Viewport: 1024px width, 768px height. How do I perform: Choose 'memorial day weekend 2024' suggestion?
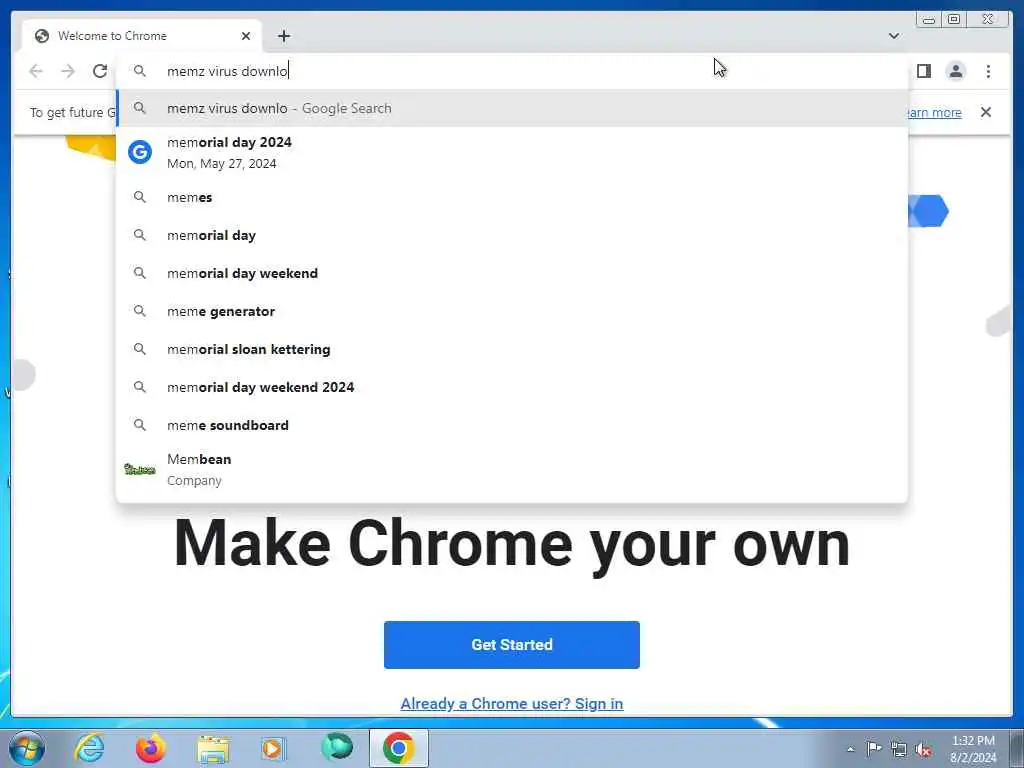tap(512, 387)
